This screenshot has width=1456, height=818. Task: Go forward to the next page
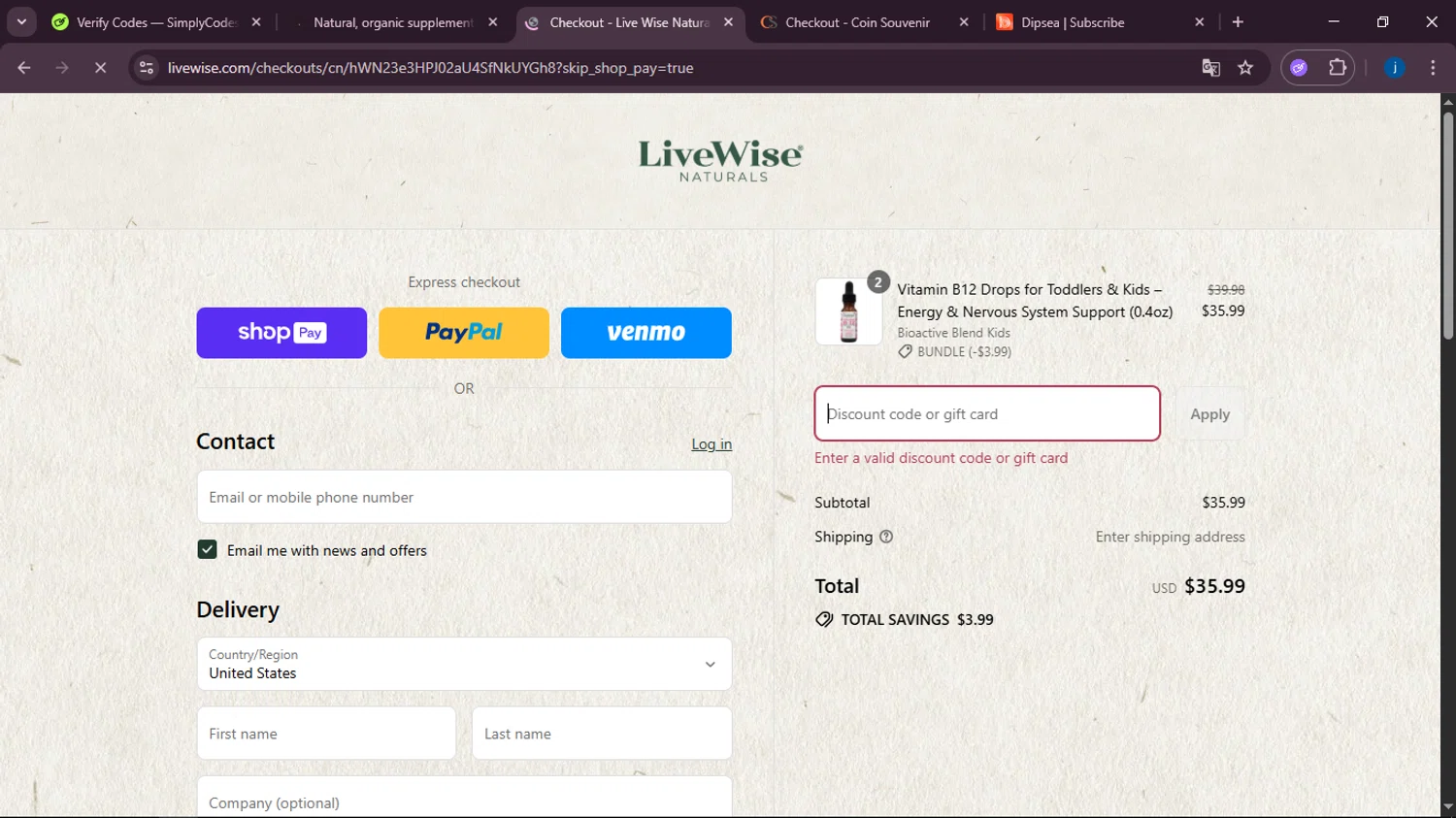(x=62, y=68)
